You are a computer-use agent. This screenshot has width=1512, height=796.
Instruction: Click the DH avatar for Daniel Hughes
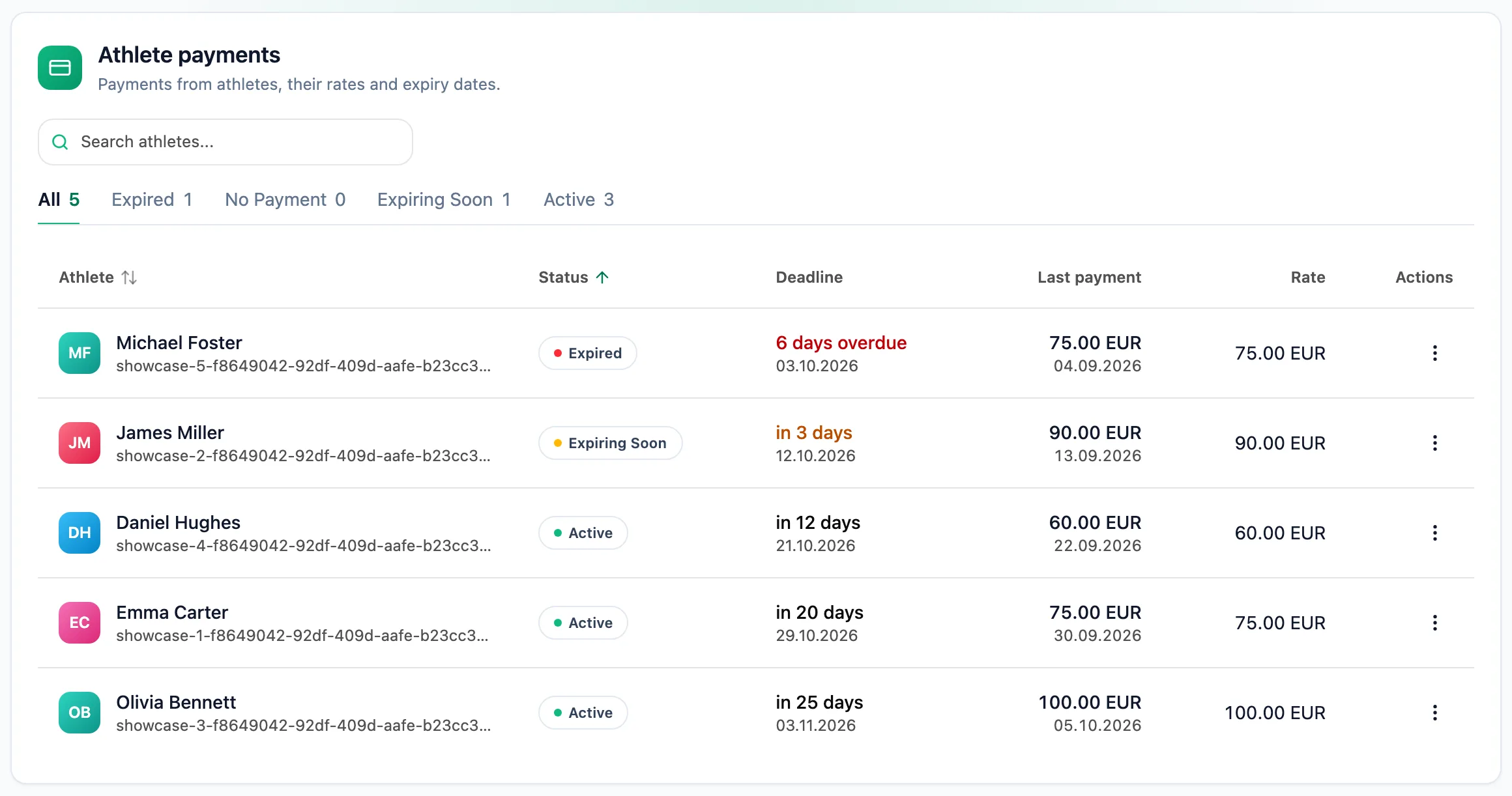[80, 533]
